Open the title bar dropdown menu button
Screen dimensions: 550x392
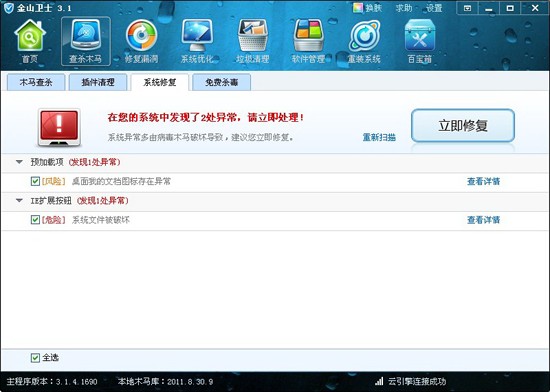tap(468, 8)
